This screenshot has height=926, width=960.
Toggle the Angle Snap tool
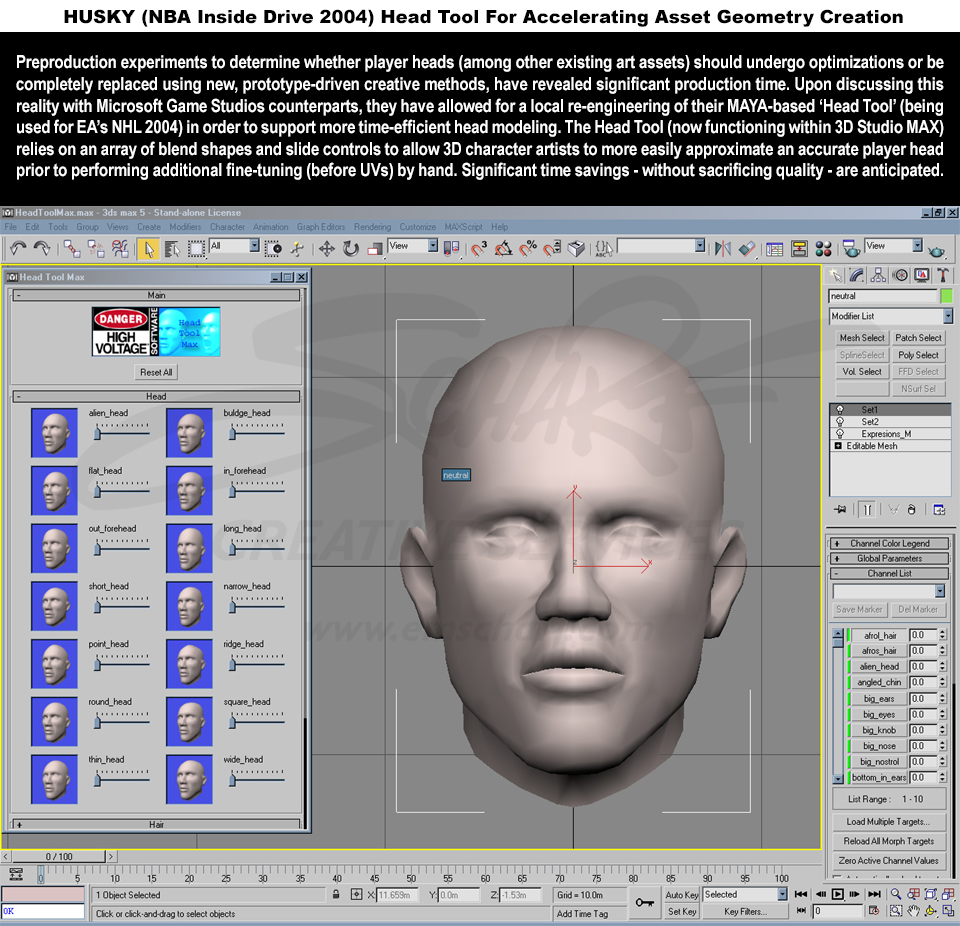point(503,249)
